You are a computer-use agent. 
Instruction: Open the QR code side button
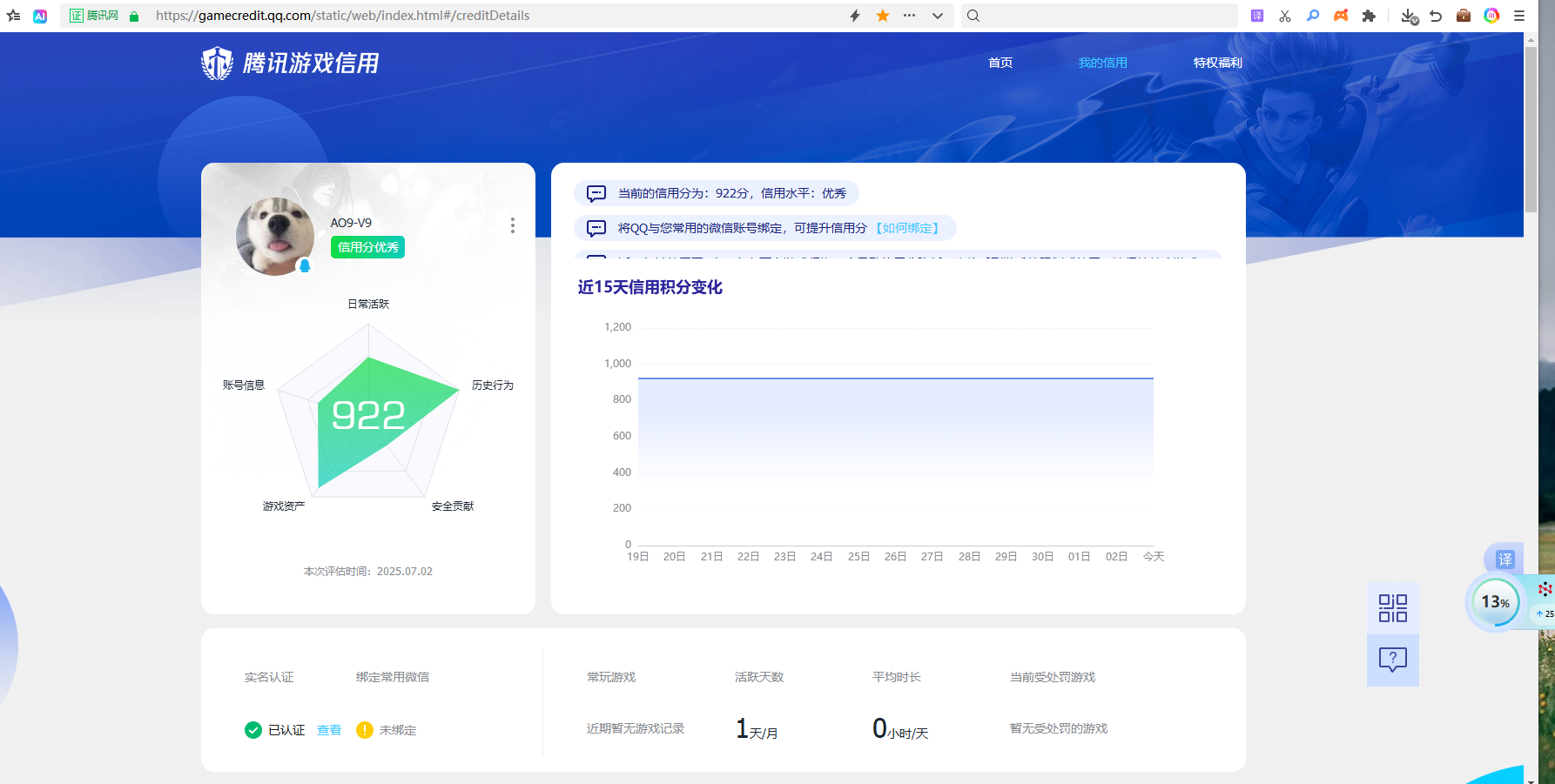tap(1393, 608)
